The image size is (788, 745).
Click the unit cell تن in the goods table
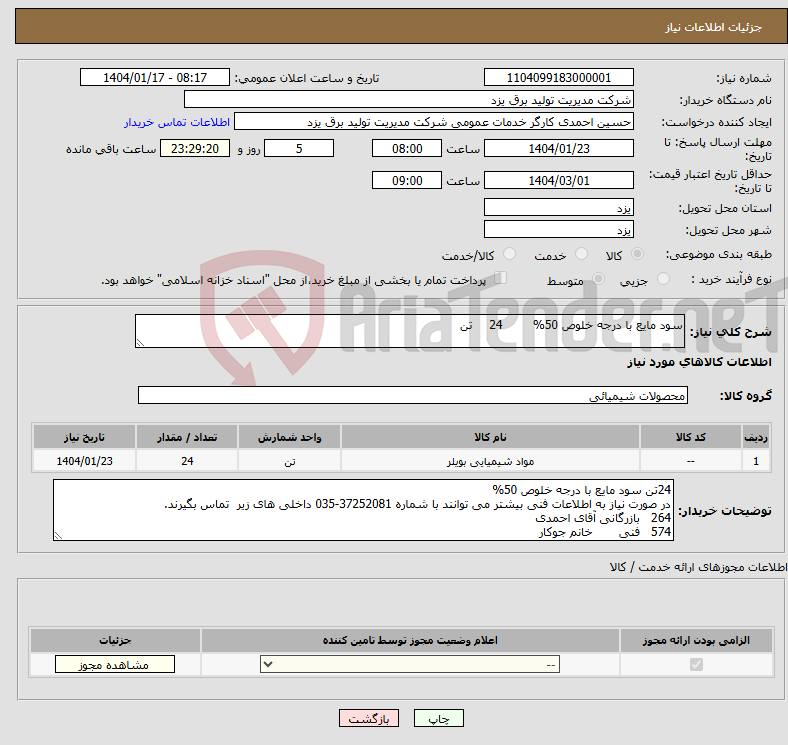289,461
